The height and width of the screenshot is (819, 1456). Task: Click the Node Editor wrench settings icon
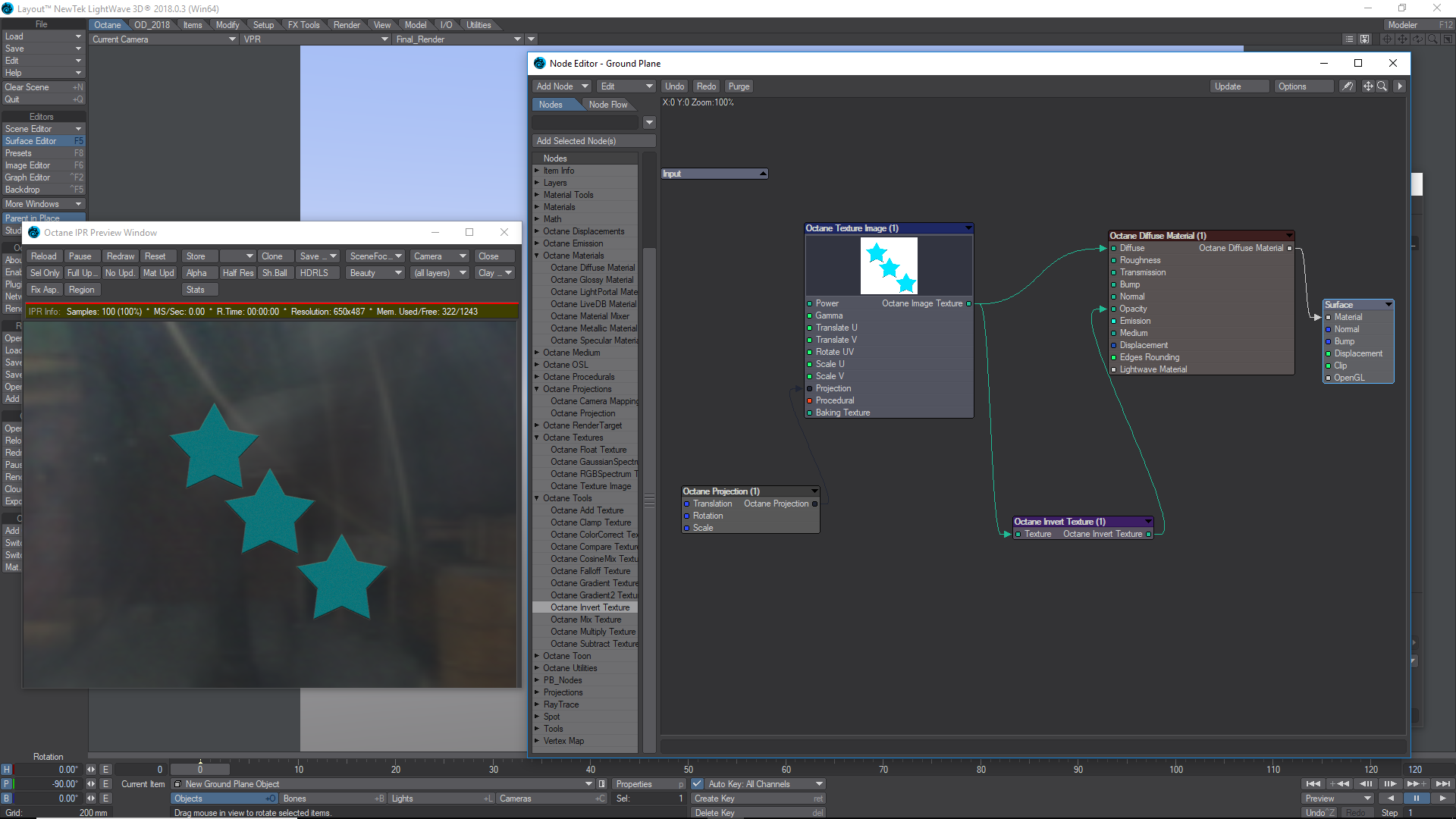pyautogui.click(x=1347, y=86)
